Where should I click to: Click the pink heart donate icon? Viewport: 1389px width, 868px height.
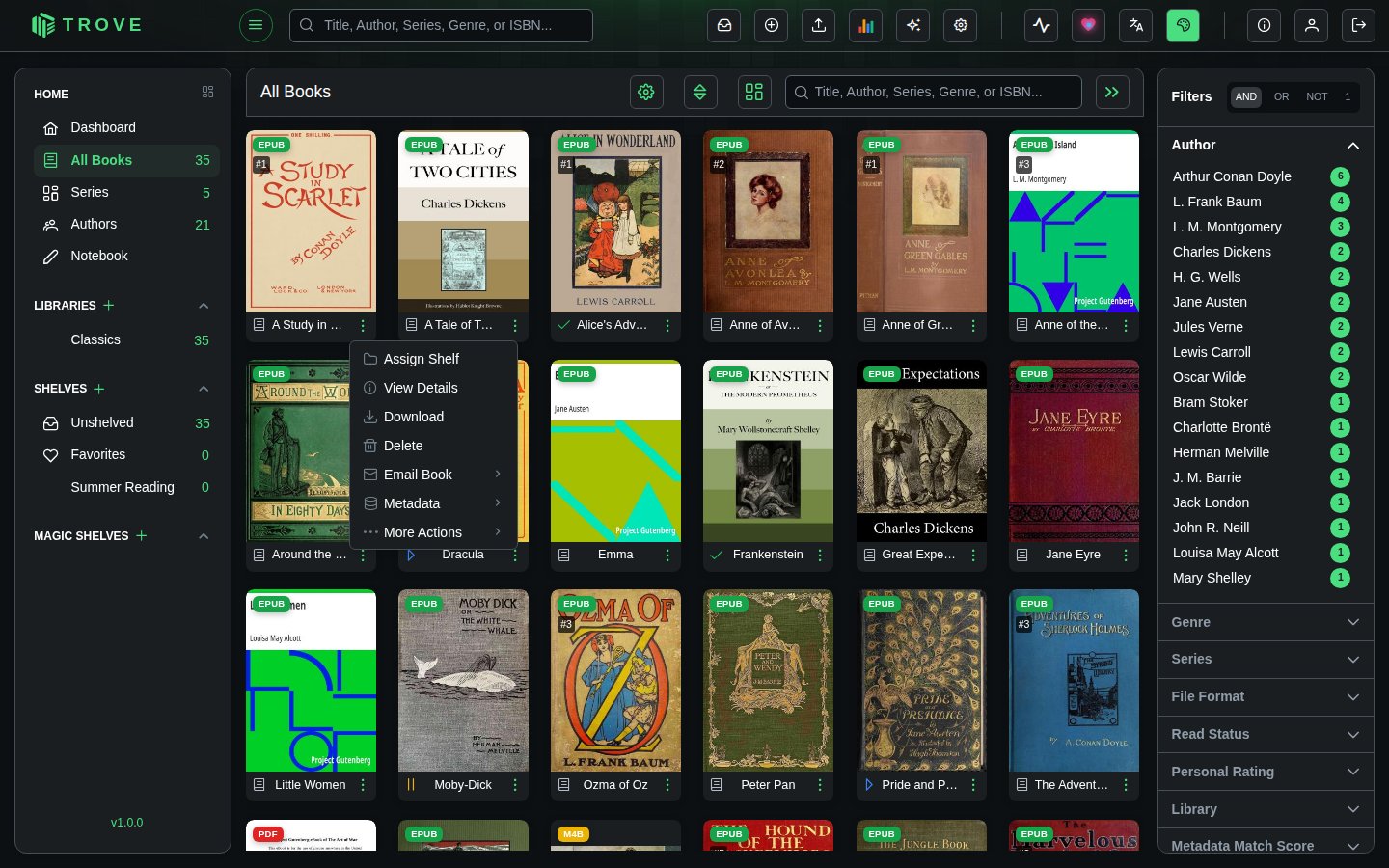click(x=1089, y=25)
